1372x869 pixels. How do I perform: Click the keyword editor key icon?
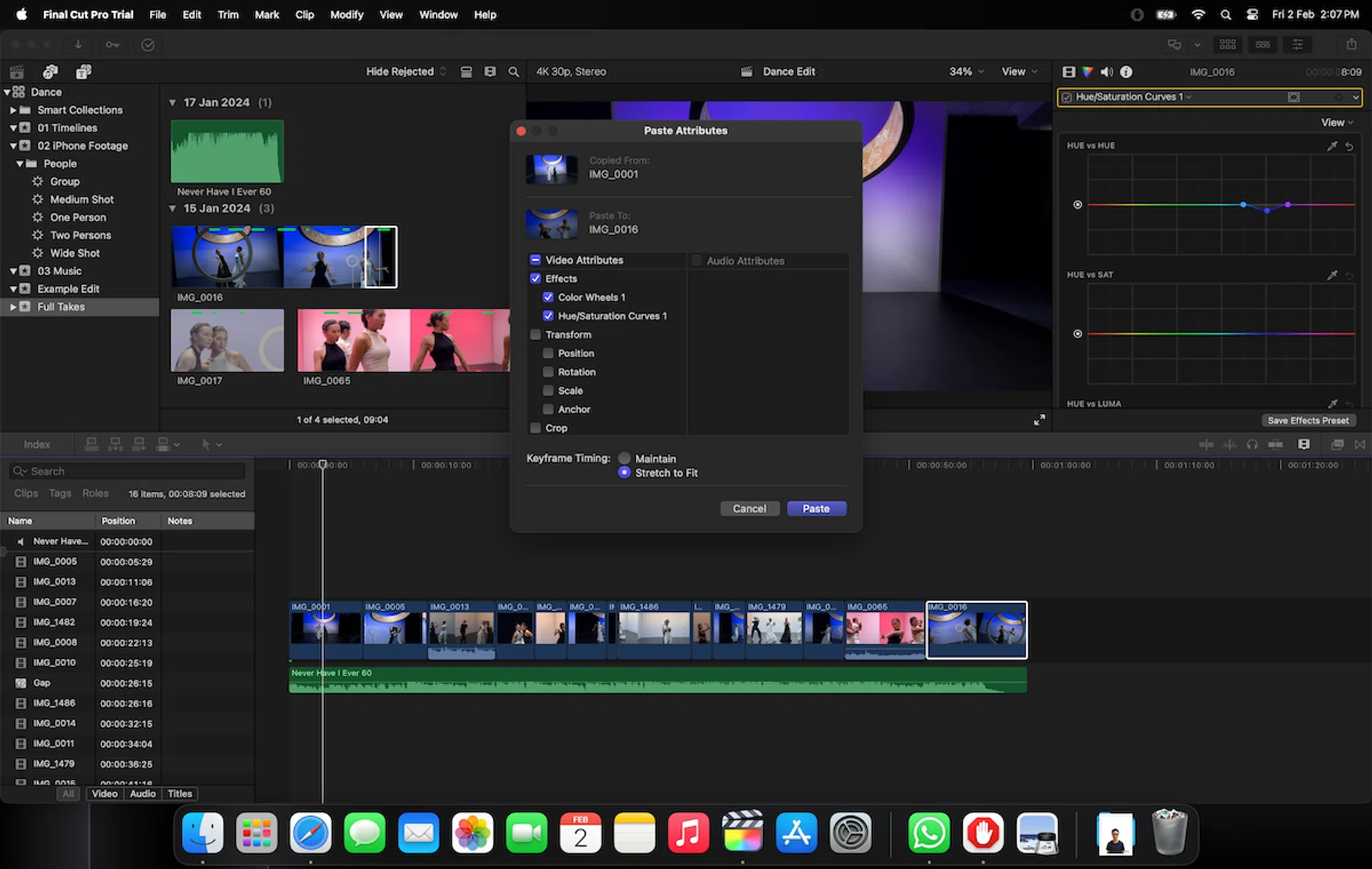pyautogui.click(x=112, y=44)
